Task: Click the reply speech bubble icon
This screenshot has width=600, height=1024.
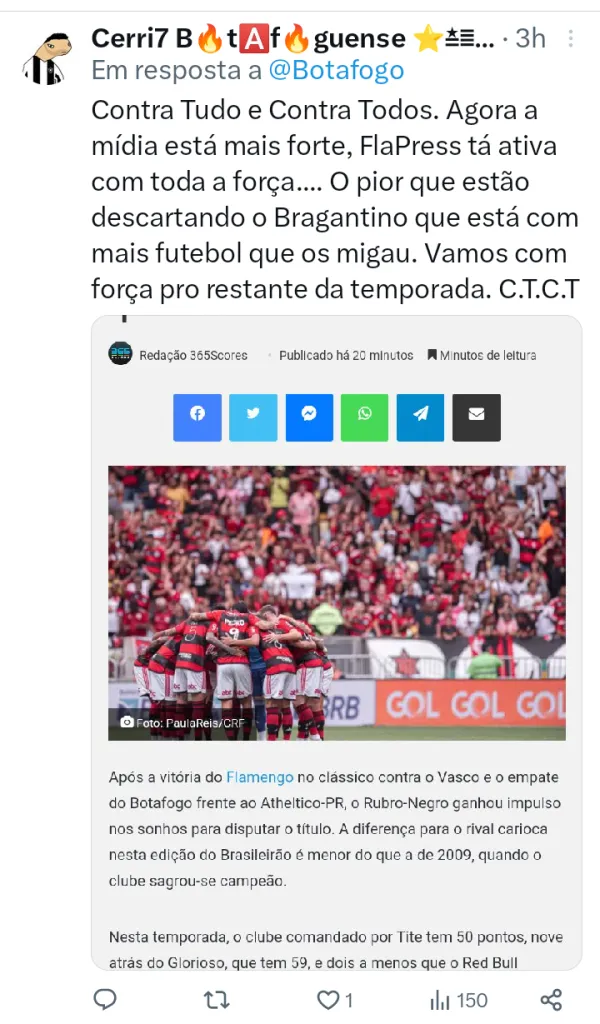Action: point(105,999)
